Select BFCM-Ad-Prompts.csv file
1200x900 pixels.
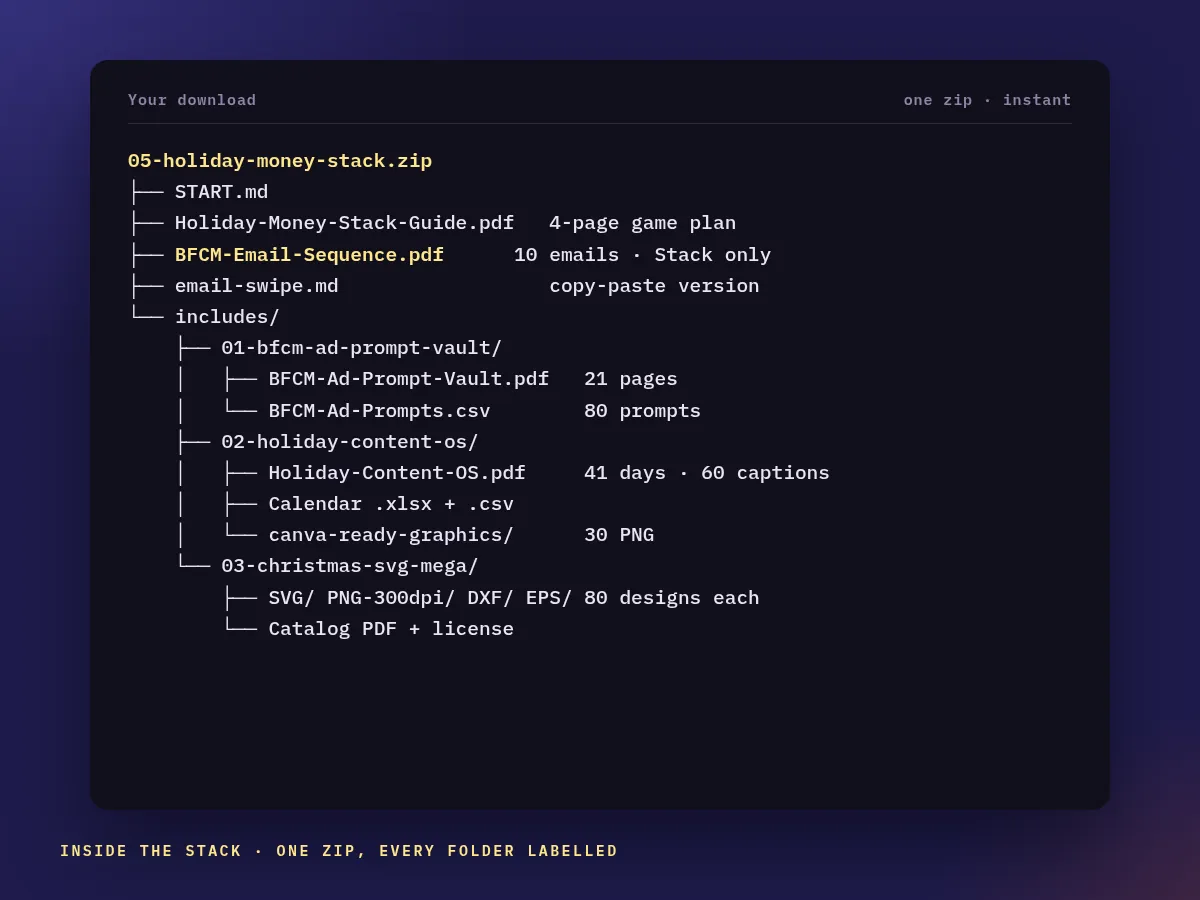(379, 411)
